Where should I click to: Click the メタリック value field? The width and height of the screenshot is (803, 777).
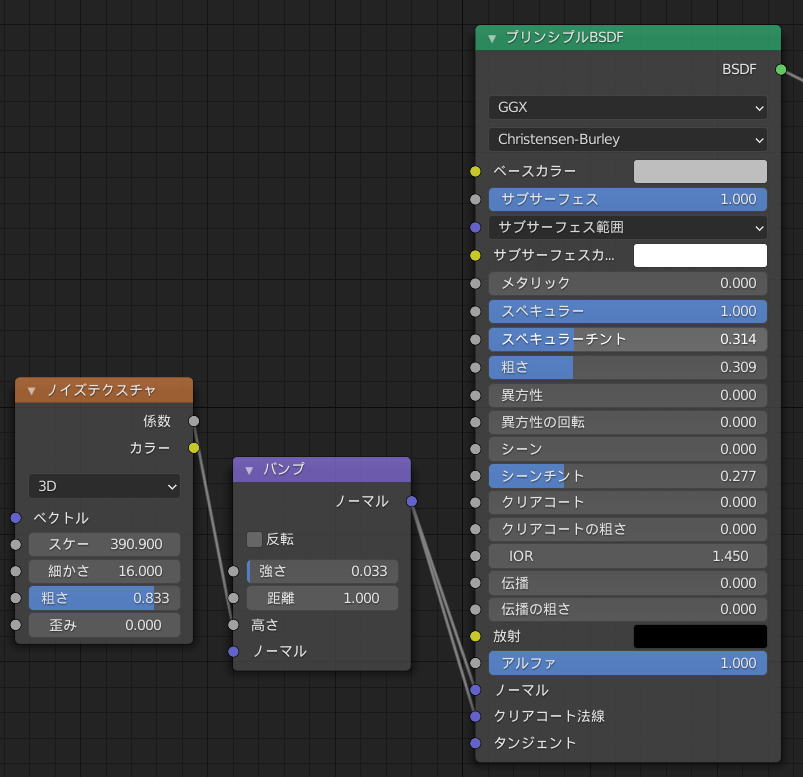(x=628, y=283)
